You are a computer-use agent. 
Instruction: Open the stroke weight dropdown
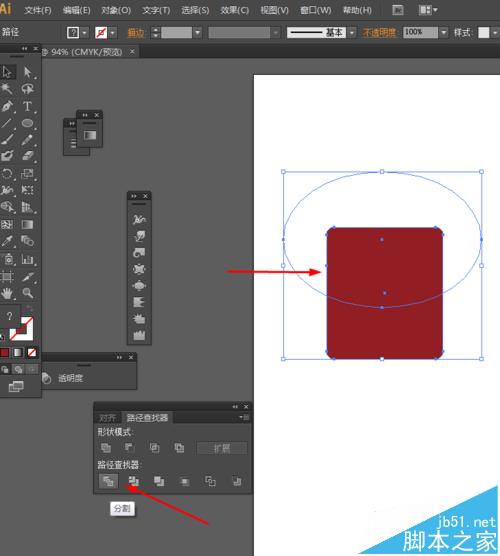click(x=198, y=33)
